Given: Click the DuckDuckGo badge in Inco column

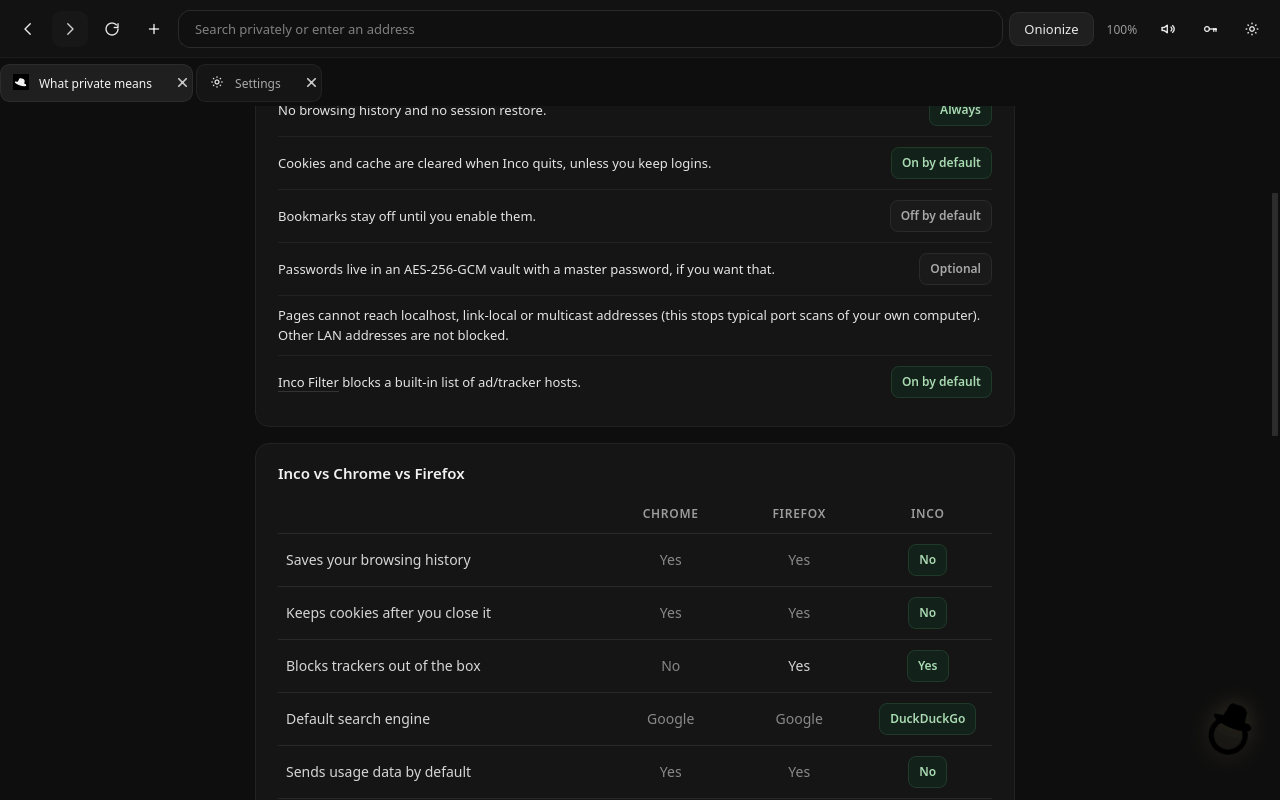Looking at the screenshot, I should point(927,719).
